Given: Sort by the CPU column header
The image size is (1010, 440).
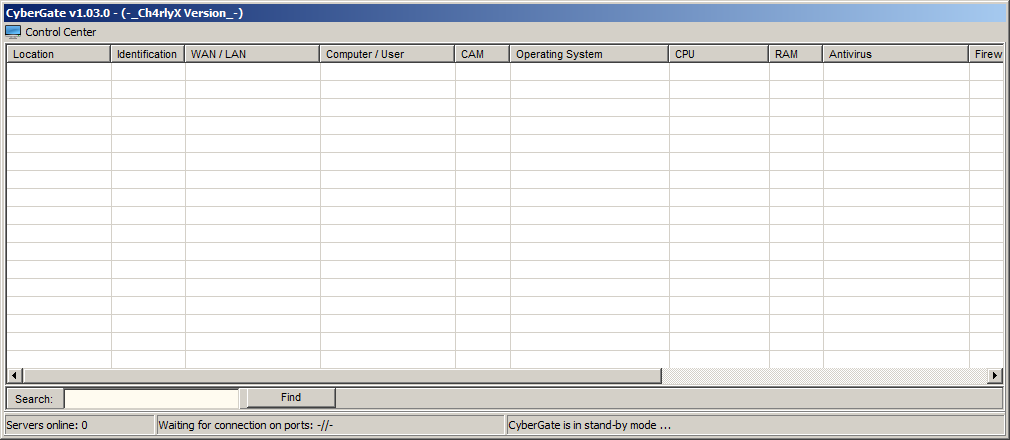Looking at the screenshot, I should coord(718,54).
